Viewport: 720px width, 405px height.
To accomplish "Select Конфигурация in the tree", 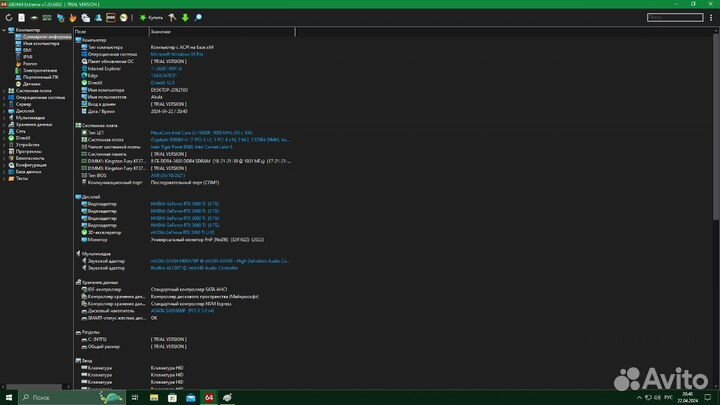I will (x=31, y=165).
